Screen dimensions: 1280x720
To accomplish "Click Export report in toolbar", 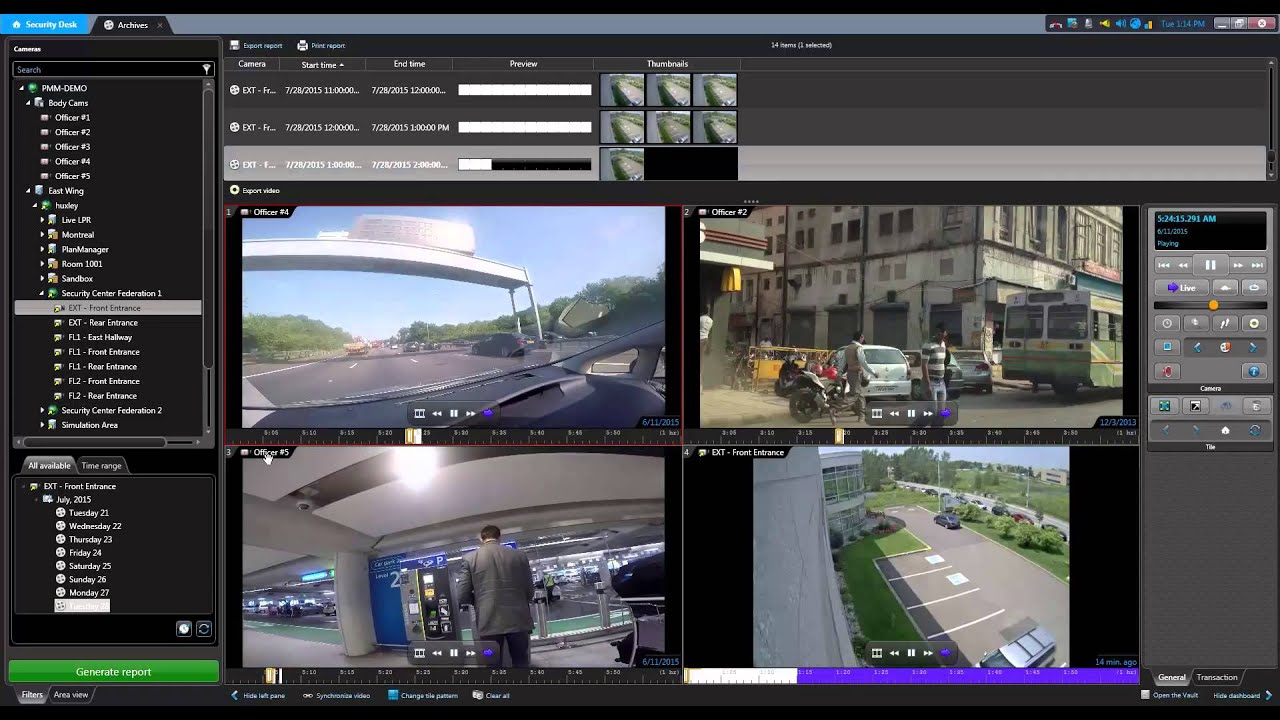I will pyautogui.click(x=256, y=45).
